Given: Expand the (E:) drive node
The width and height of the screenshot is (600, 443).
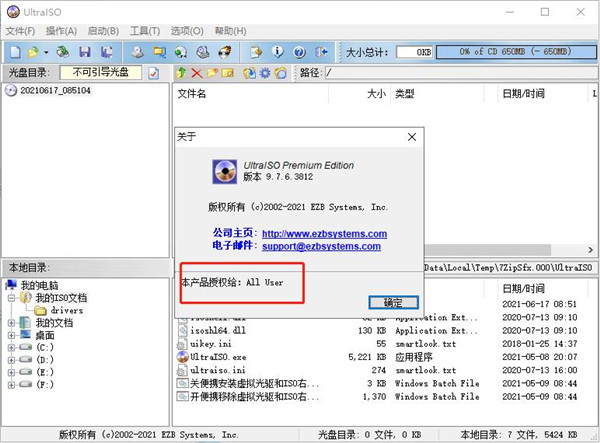Looking at the screenshot, I should 11,372.
